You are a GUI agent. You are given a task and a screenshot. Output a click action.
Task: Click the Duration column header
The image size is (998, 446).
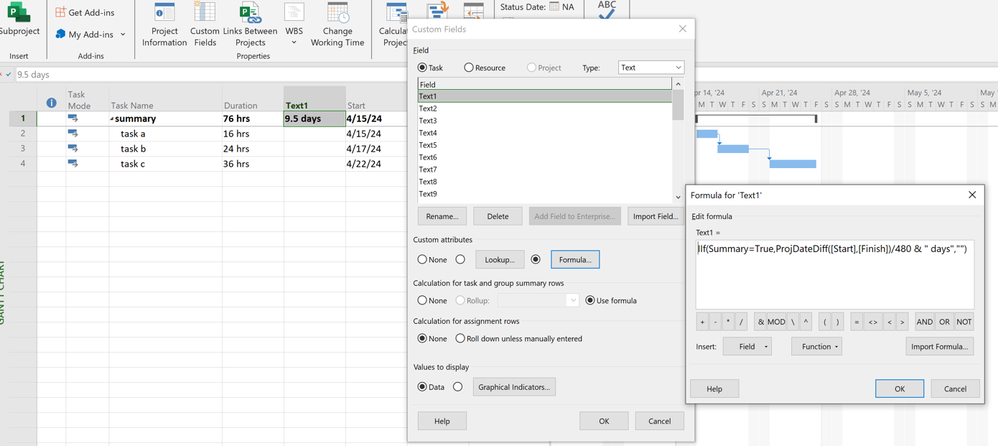tap(253, 99)
